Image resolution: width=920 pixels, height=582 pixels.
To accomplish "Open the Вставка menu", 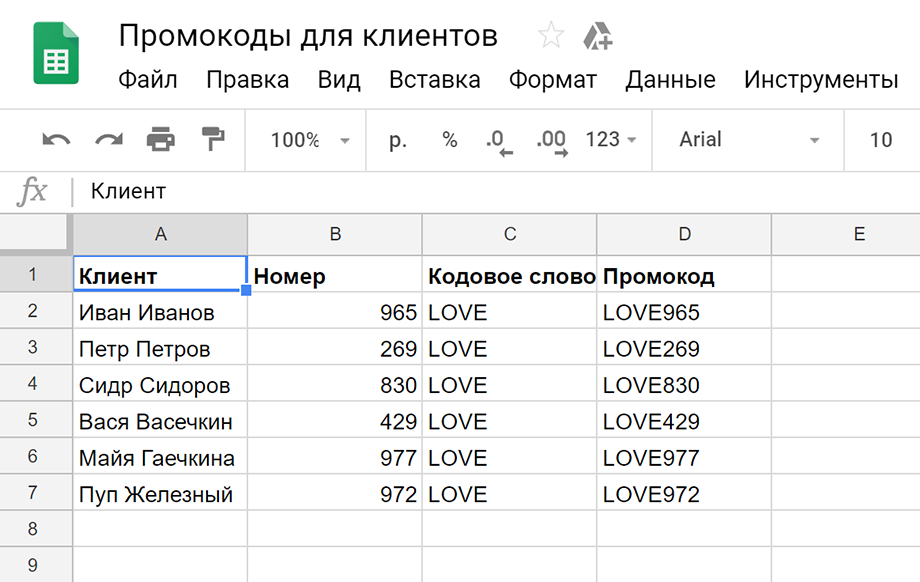I will click(435, 80).
